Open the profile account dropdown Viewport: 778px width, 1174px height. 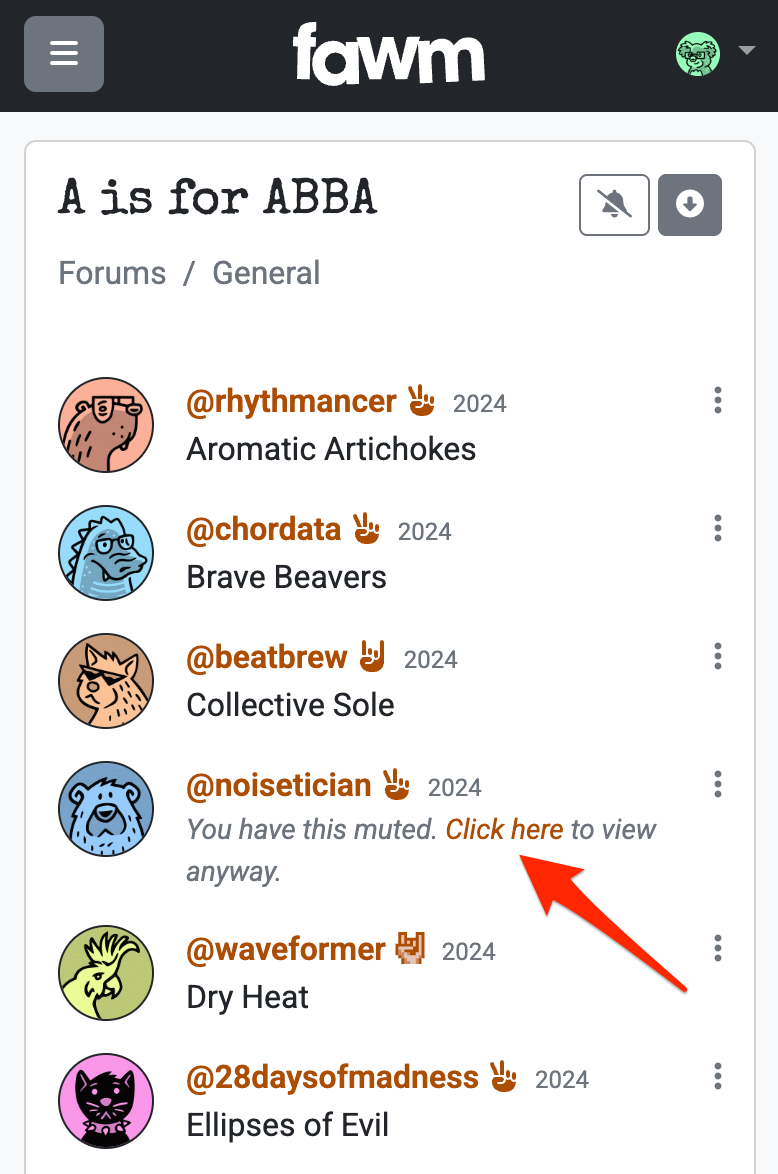click(747, 50)
